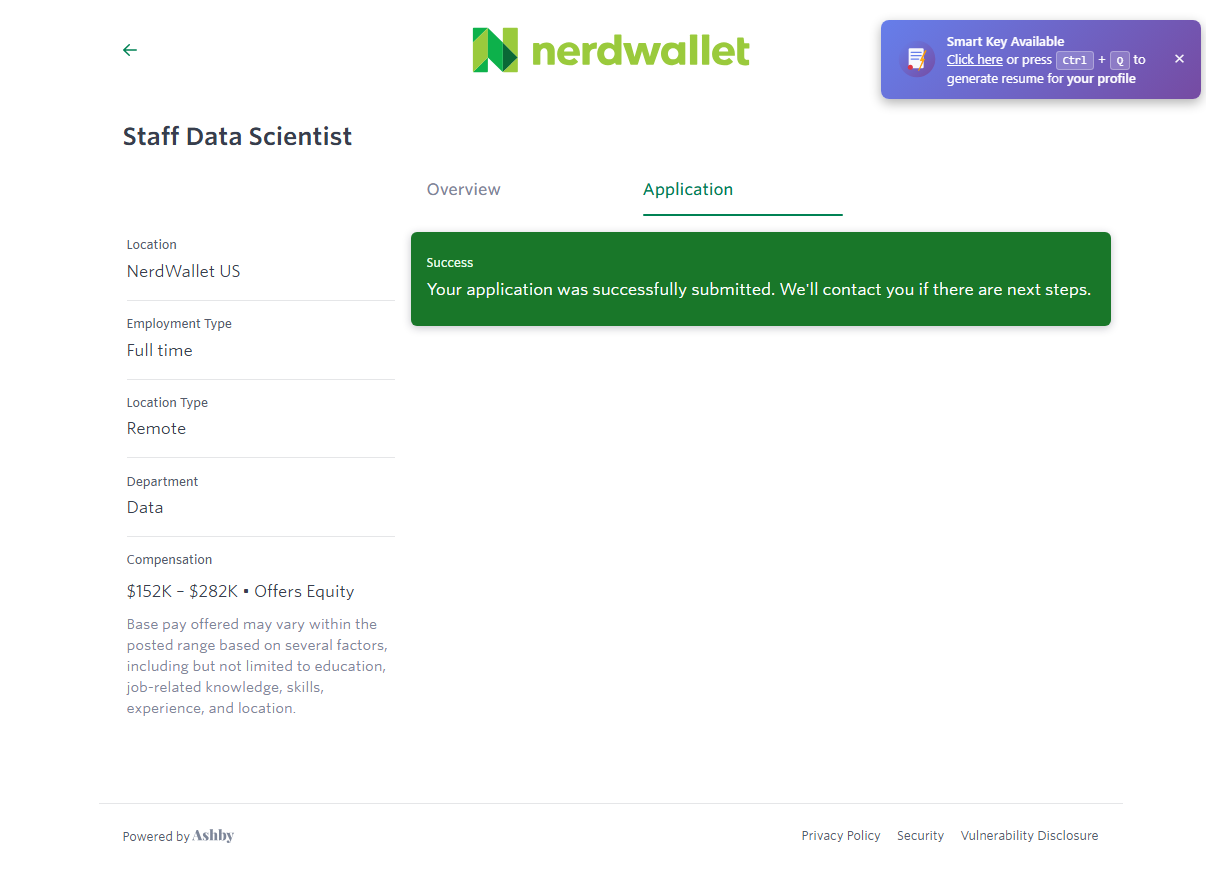1206x870 pixels.
Task: Select the Application tab
Action: (688, 190)
